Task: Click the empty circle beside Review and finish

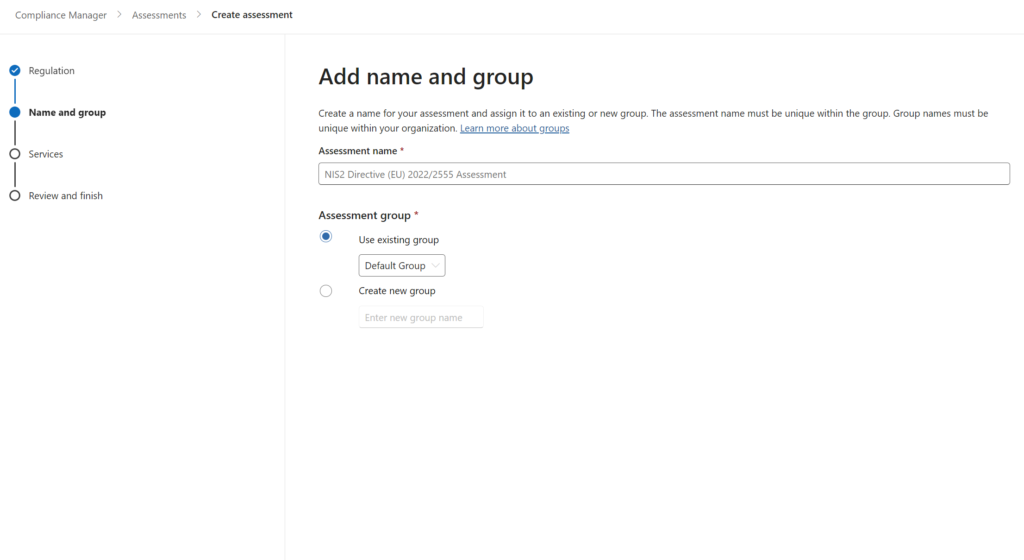Action: (15, 196)
